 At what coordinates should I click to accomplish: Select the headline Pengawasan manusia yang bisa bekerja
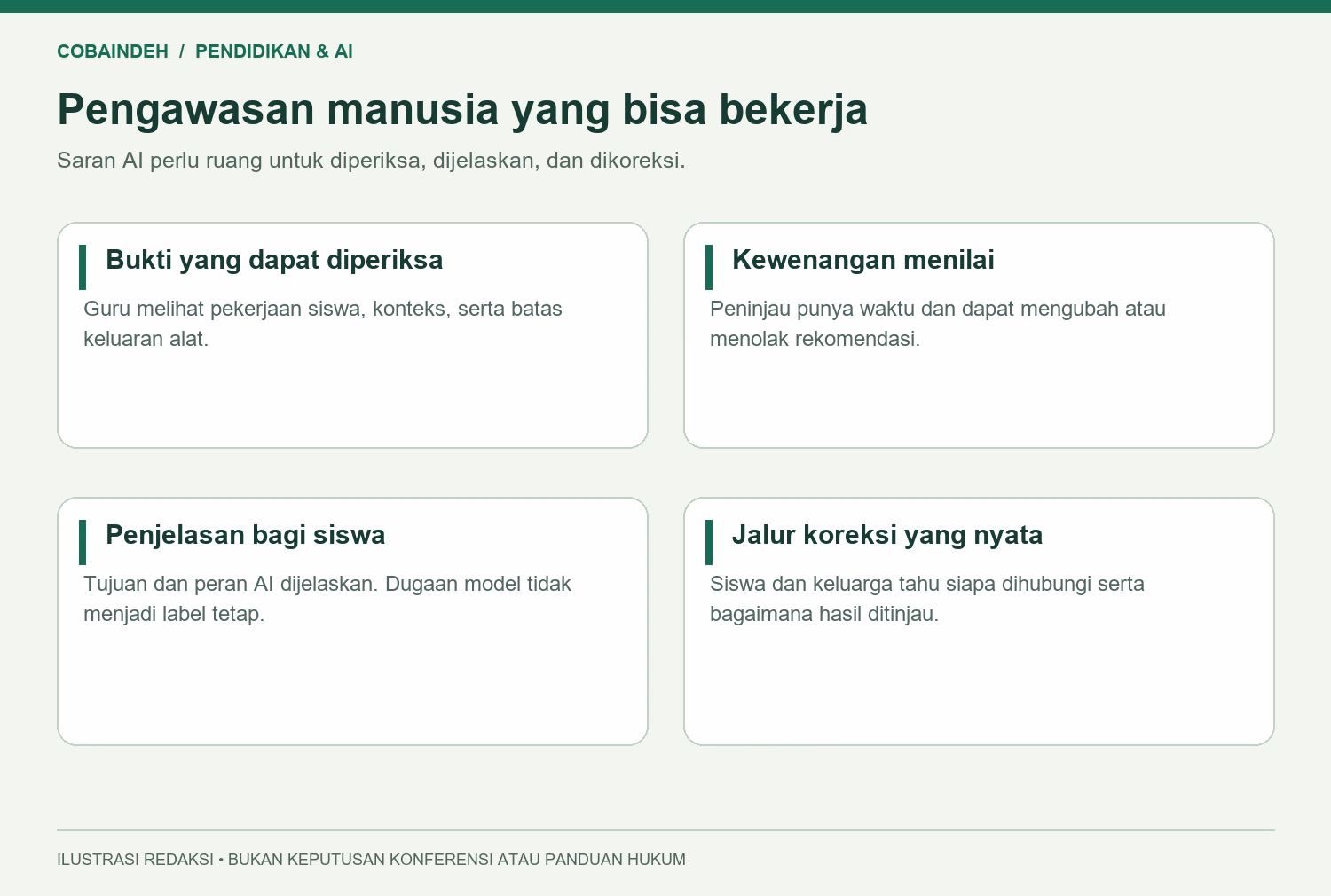(x=462, y=110)
